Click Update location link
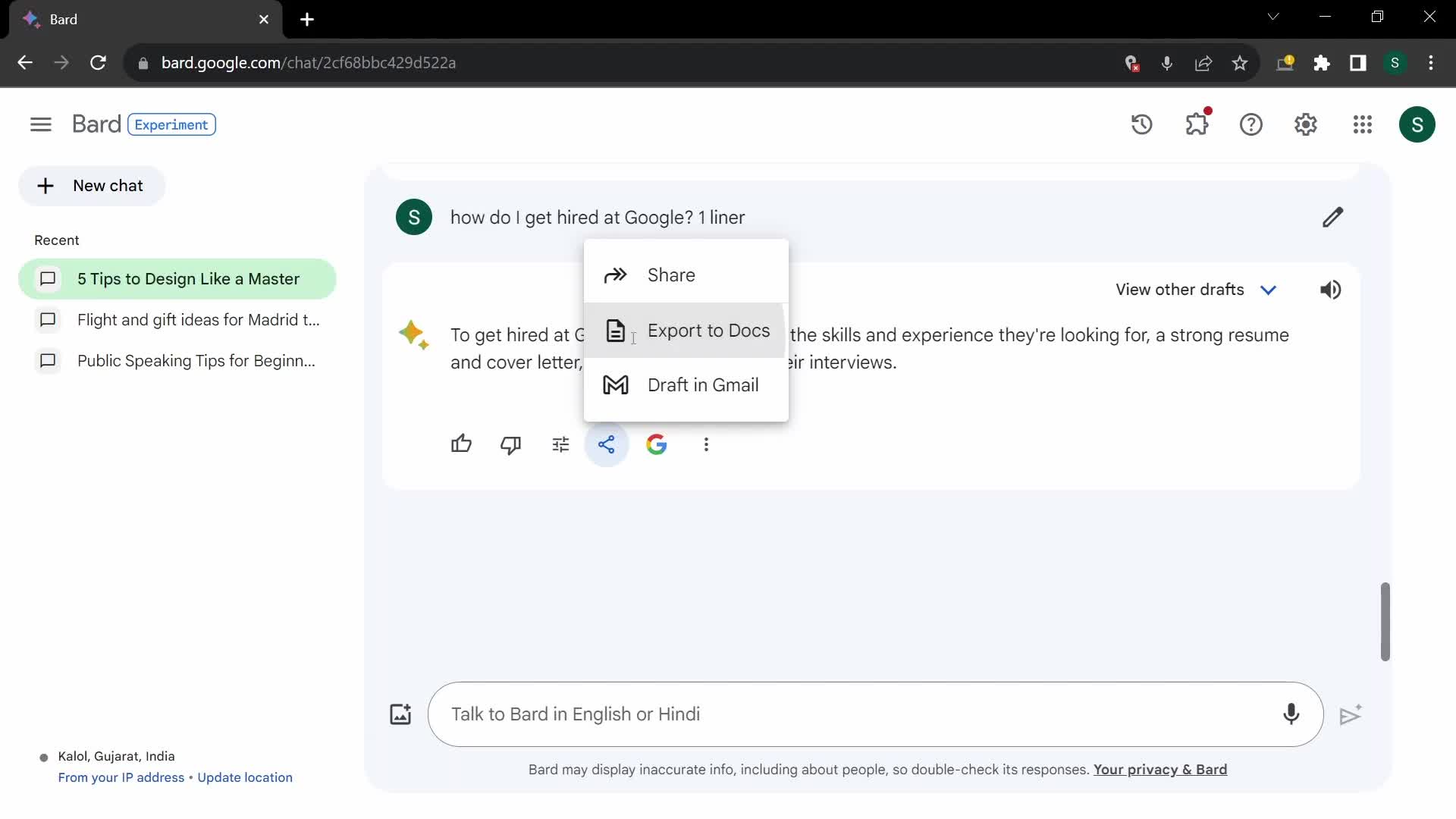The width and height of the screenshot is (1456, 819). pyautogui.click(x=245, y=777)
